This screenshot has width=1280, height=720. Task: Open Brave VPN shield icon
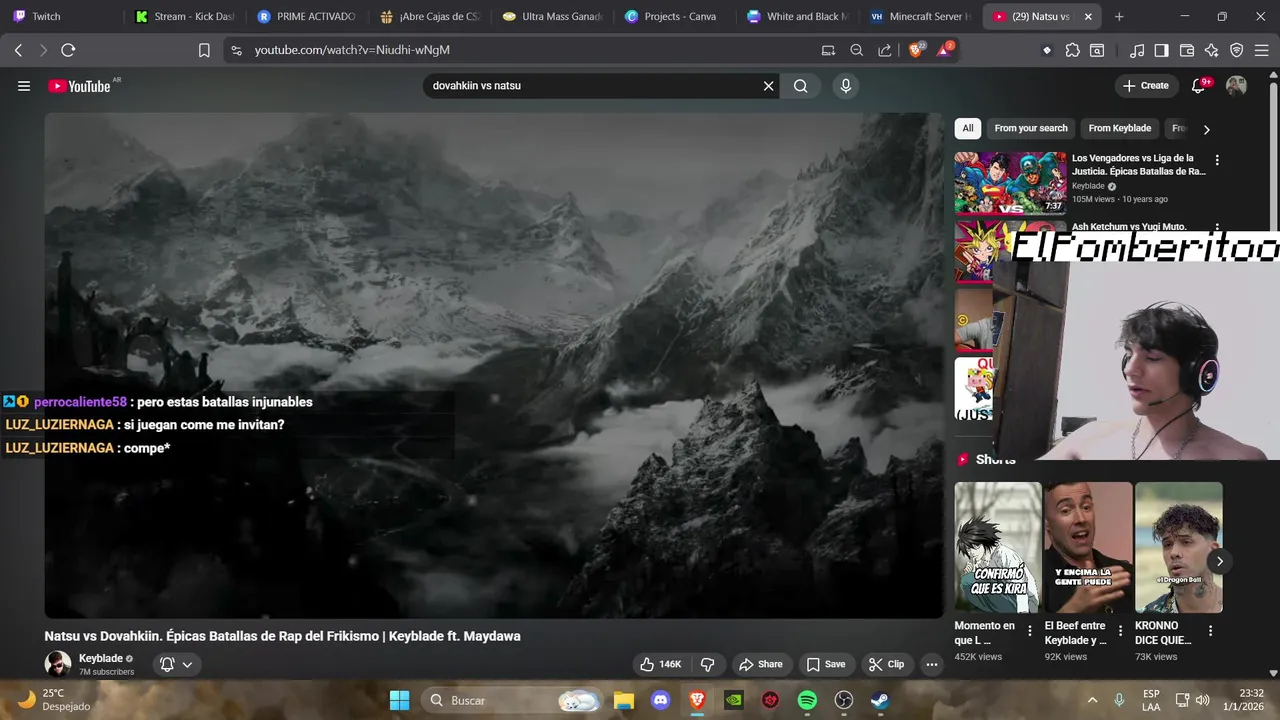pyautogui.click(x=1237, y=50)
